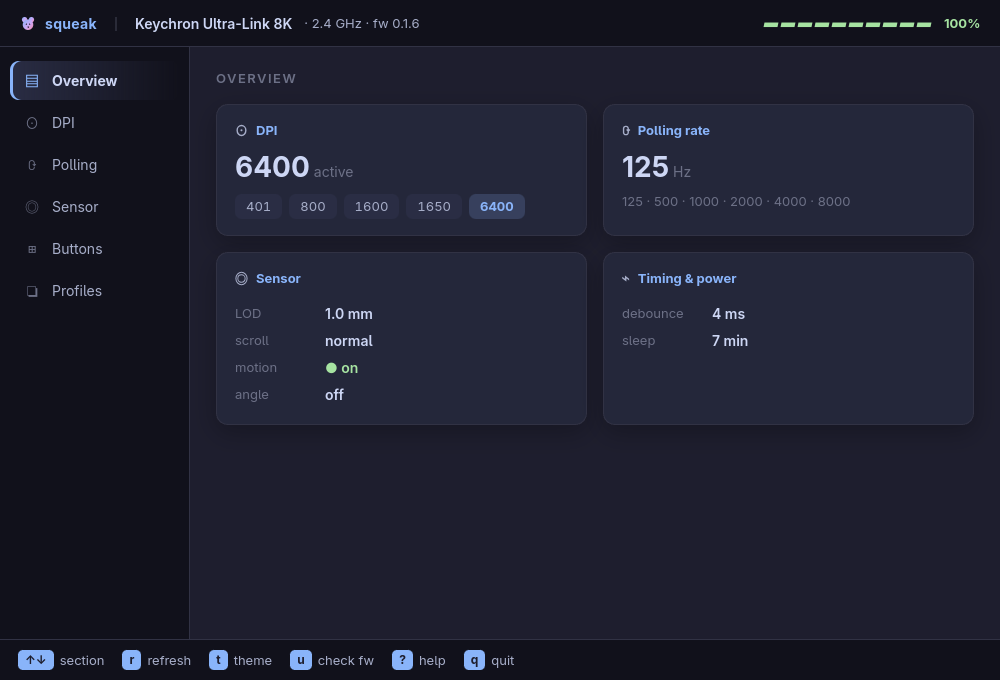Select the 800 DPI stage chip

pos(313,207)
